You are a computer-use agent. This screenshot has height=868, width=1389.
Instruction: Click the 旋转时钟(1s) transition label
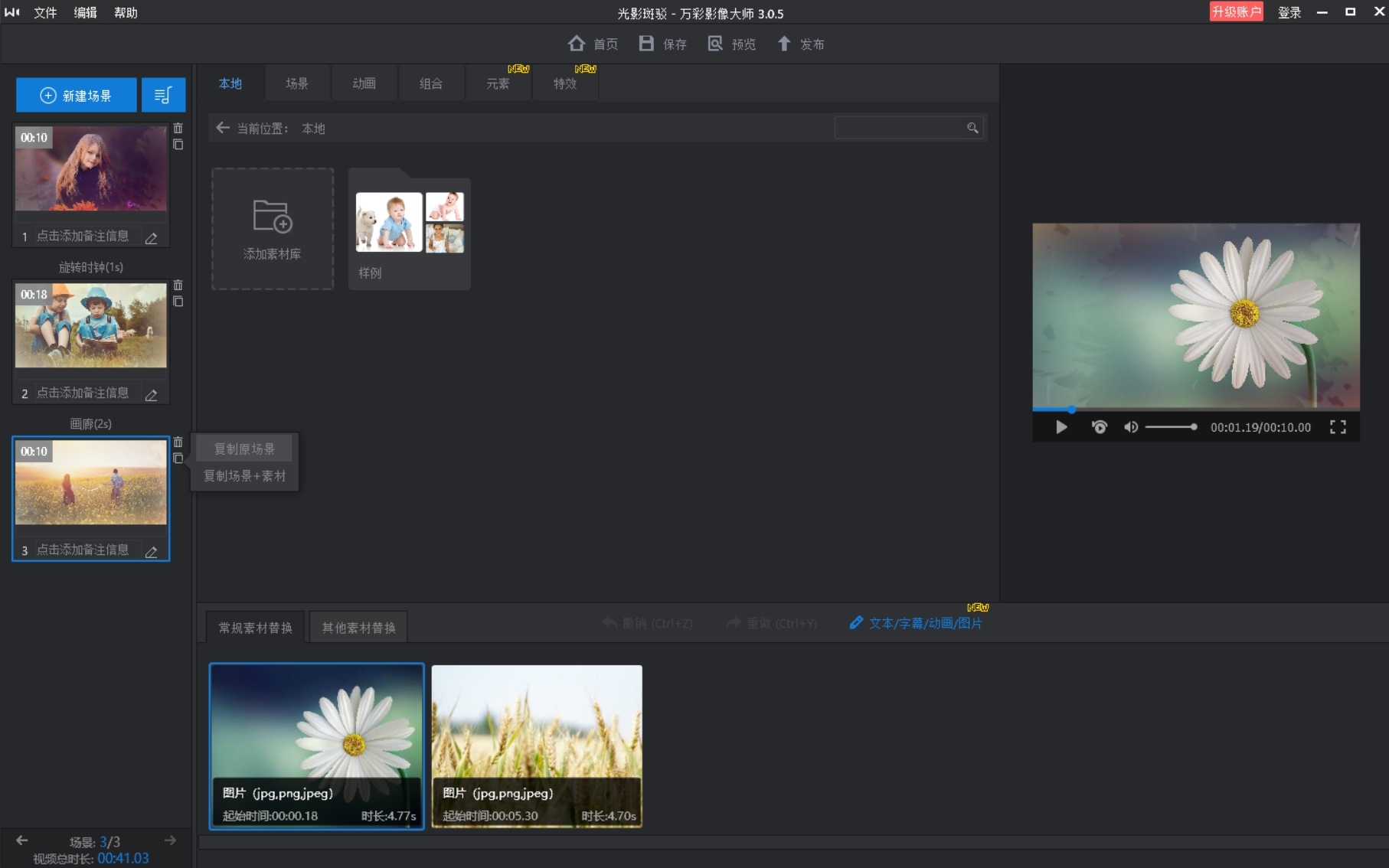pyautogui.click(x=91, y=267)
